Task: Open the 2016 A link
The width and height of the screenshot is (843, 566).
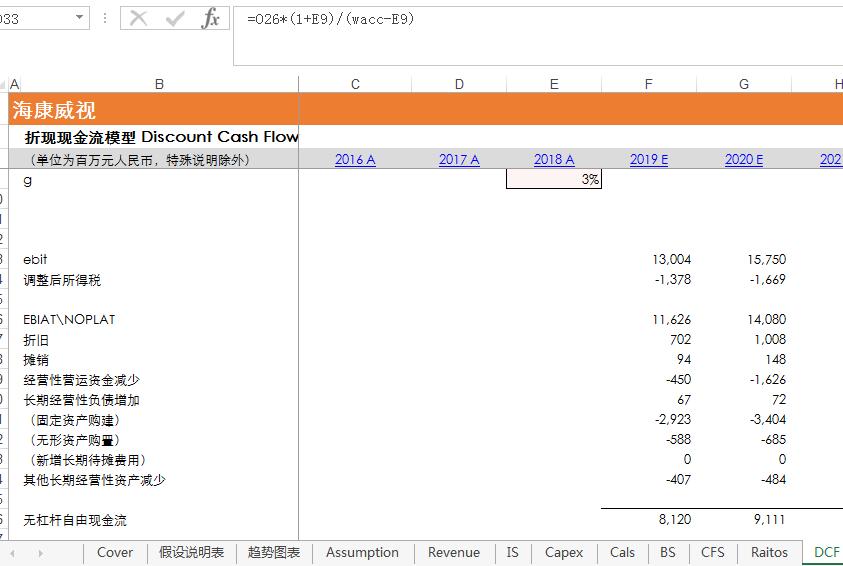Action: point(355,160)
